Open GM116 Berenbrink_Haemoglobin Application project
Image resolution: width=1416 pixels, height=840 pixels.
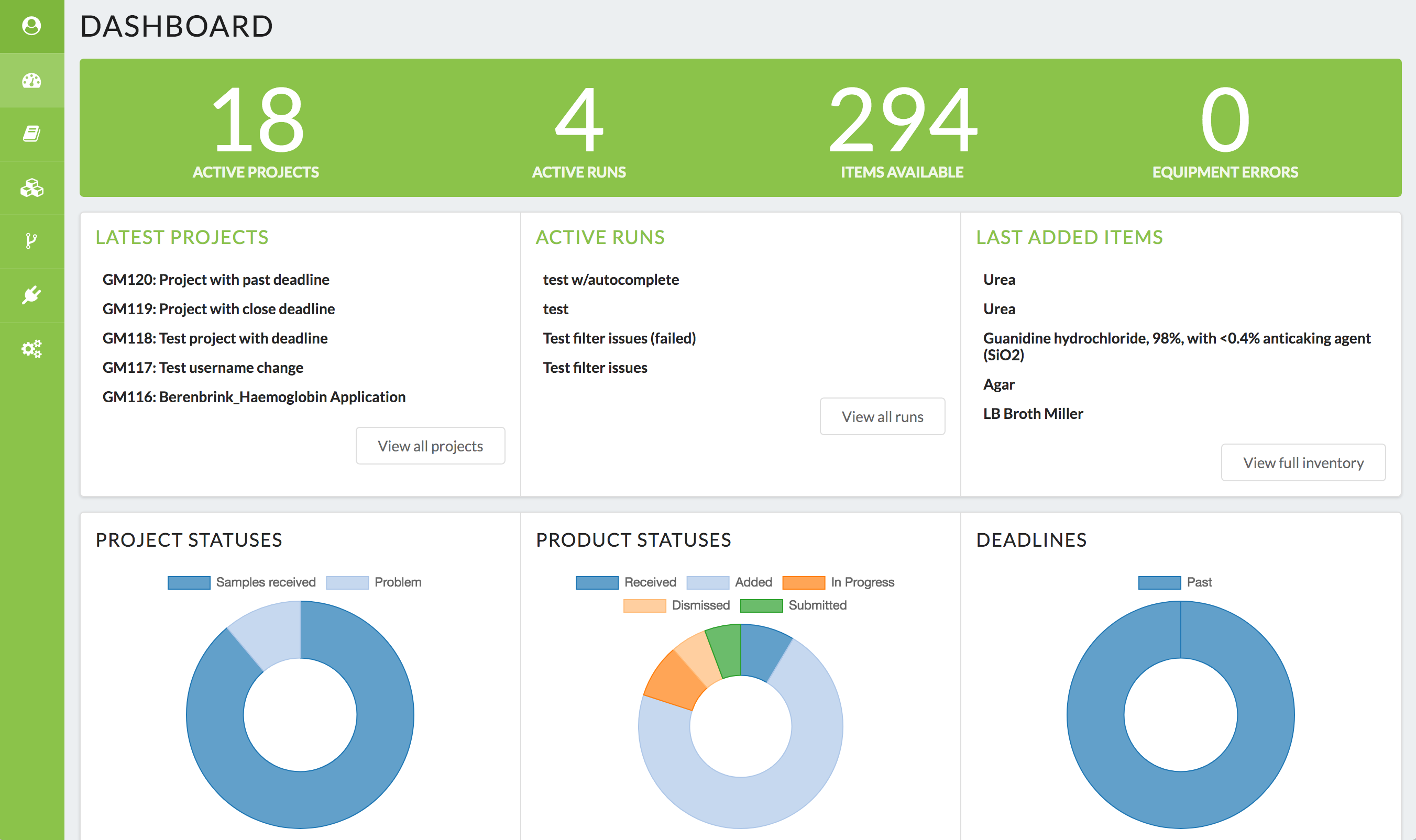254,397
